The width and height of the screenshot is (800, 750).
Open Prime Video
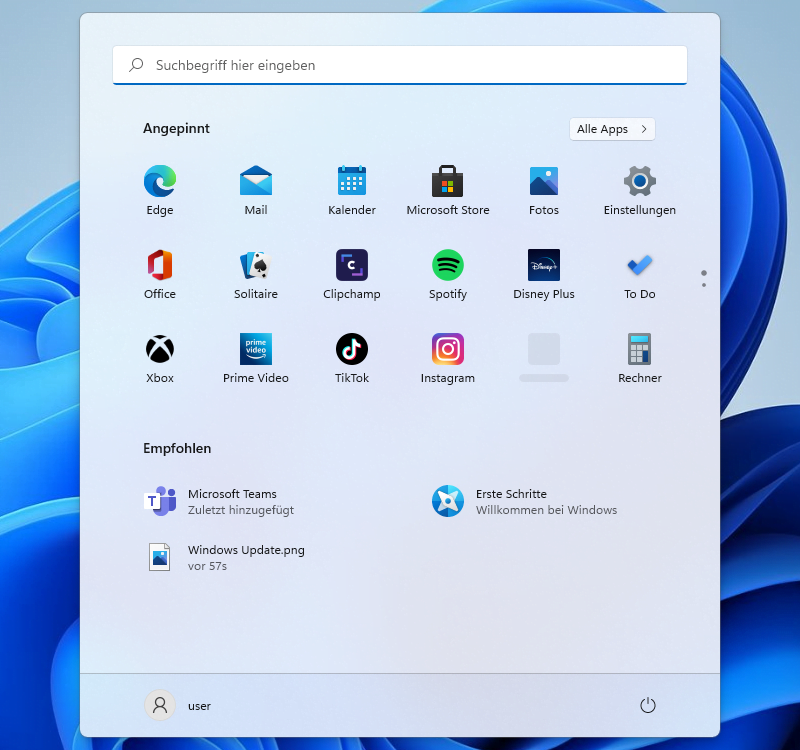tap(256, 358)
